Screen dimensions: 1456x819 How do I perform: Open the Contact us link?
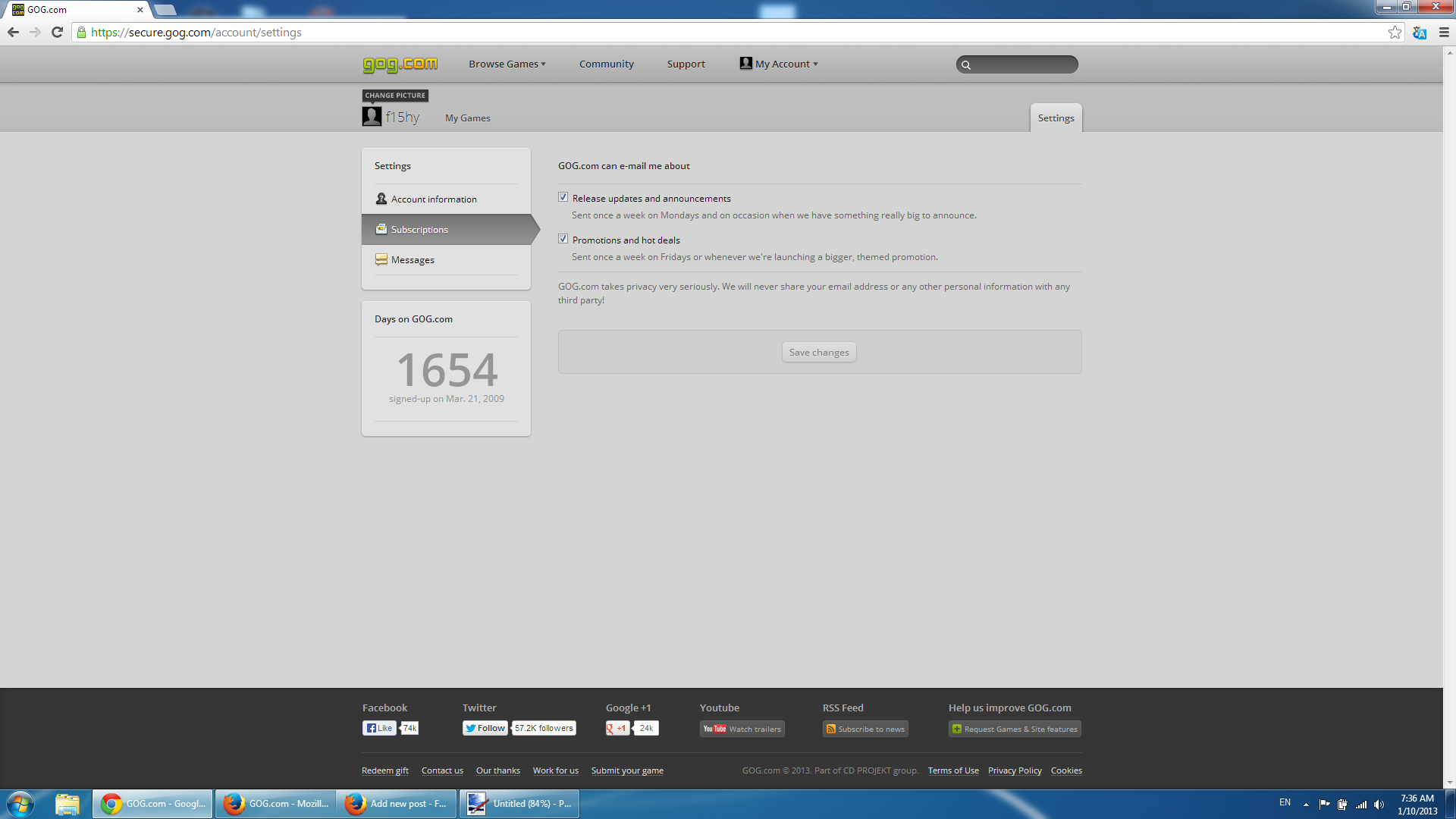442,770
